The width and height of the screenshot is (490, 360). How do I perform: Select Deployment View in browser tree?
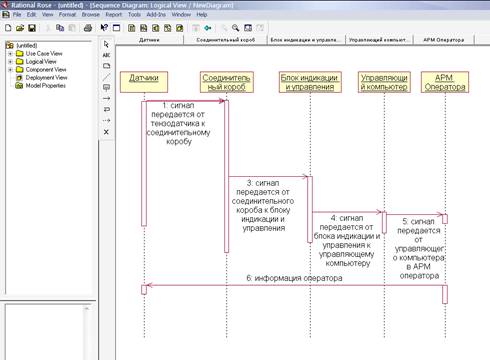46,77
